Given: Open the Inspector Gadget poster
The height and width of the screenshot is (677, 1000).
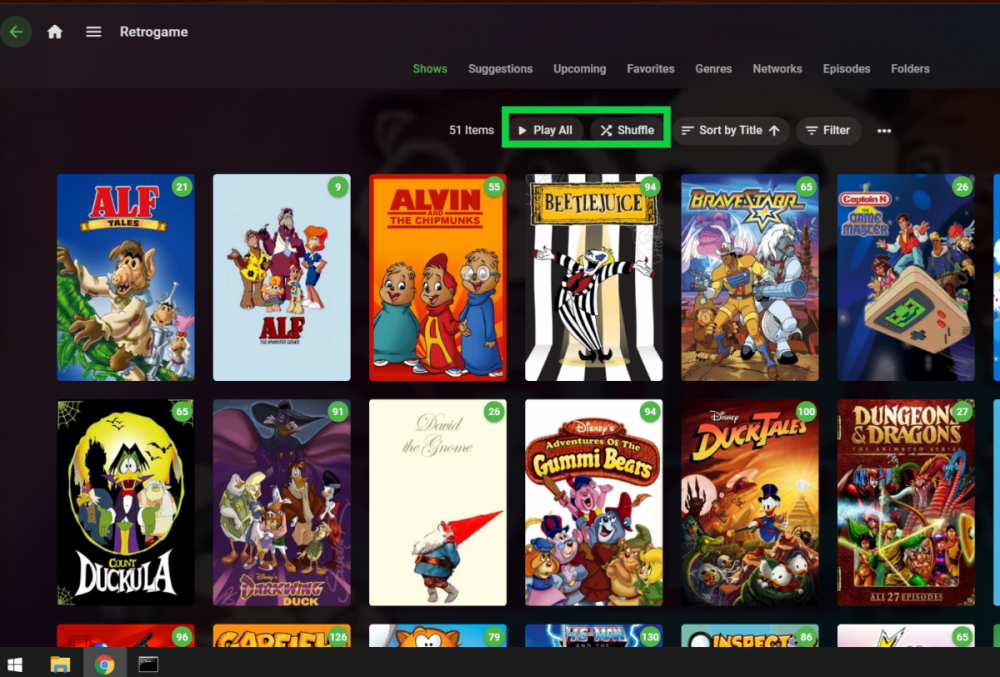Looking at the screenshot, I should pos(749,636).
